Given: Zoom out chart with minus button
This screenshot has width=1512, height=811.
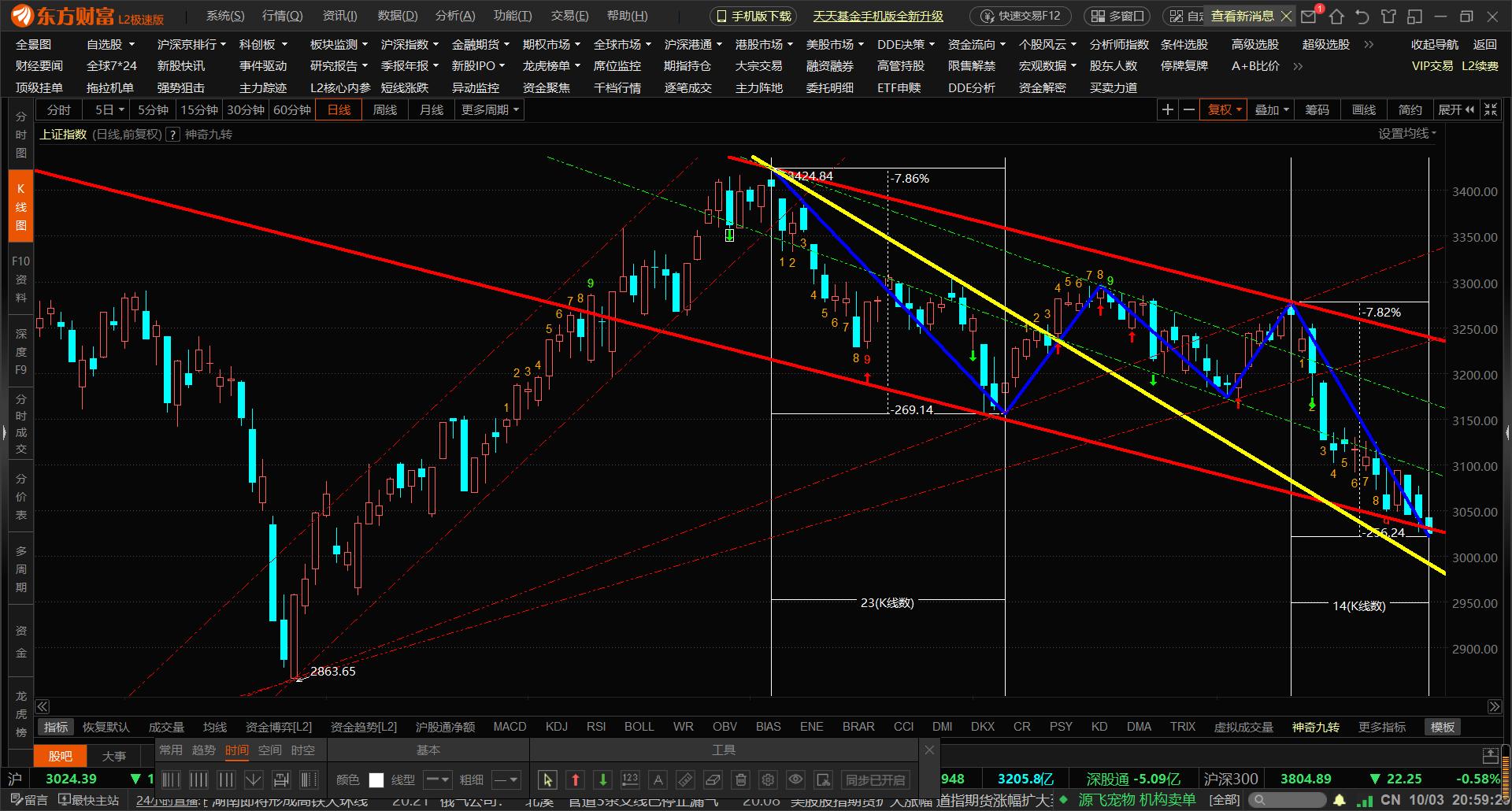Looking at the screenshot, I should click(1189, 109).
